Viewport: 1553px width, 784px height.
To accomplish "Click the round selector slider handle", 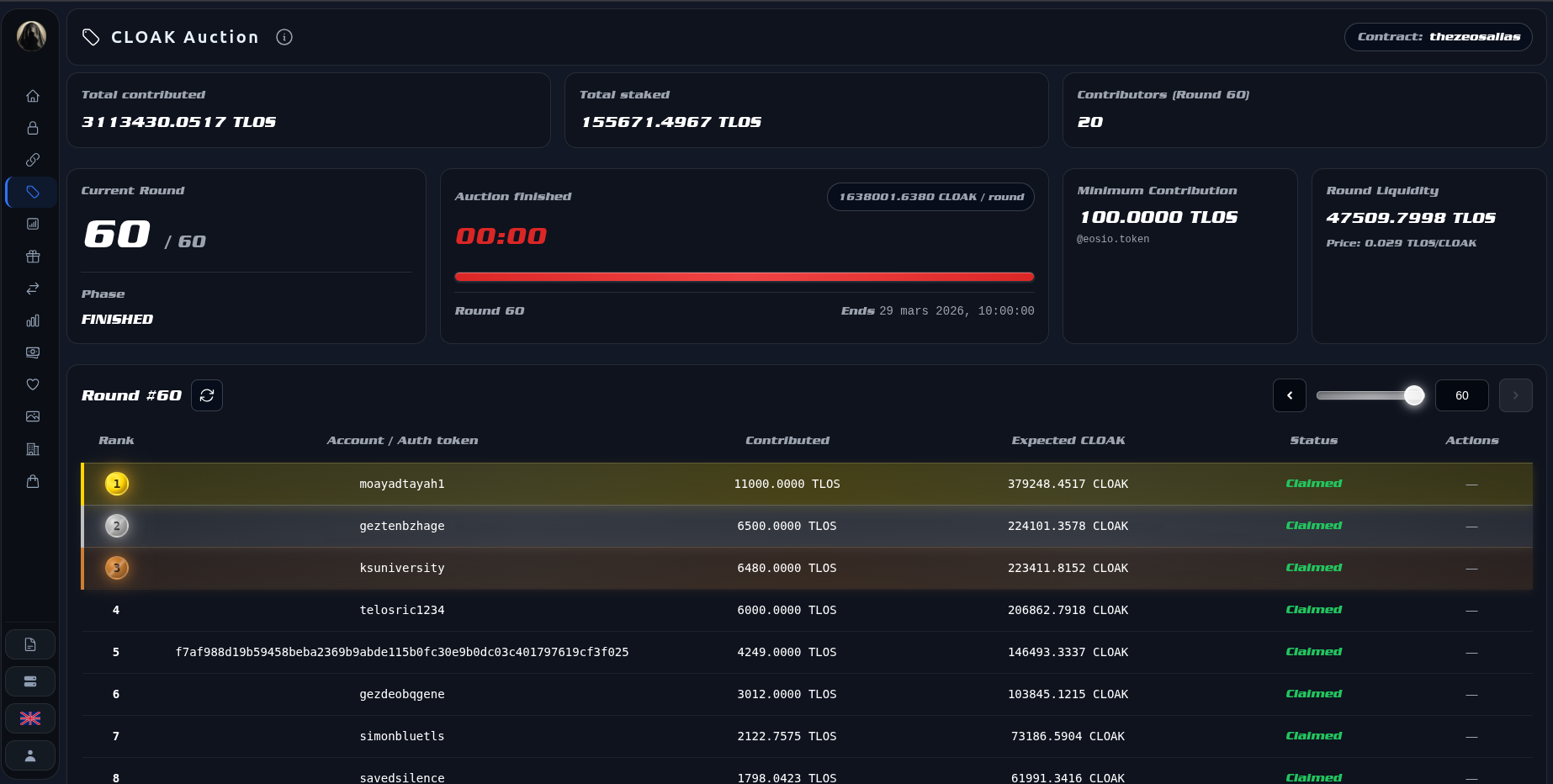I will tap(1414, 395).
